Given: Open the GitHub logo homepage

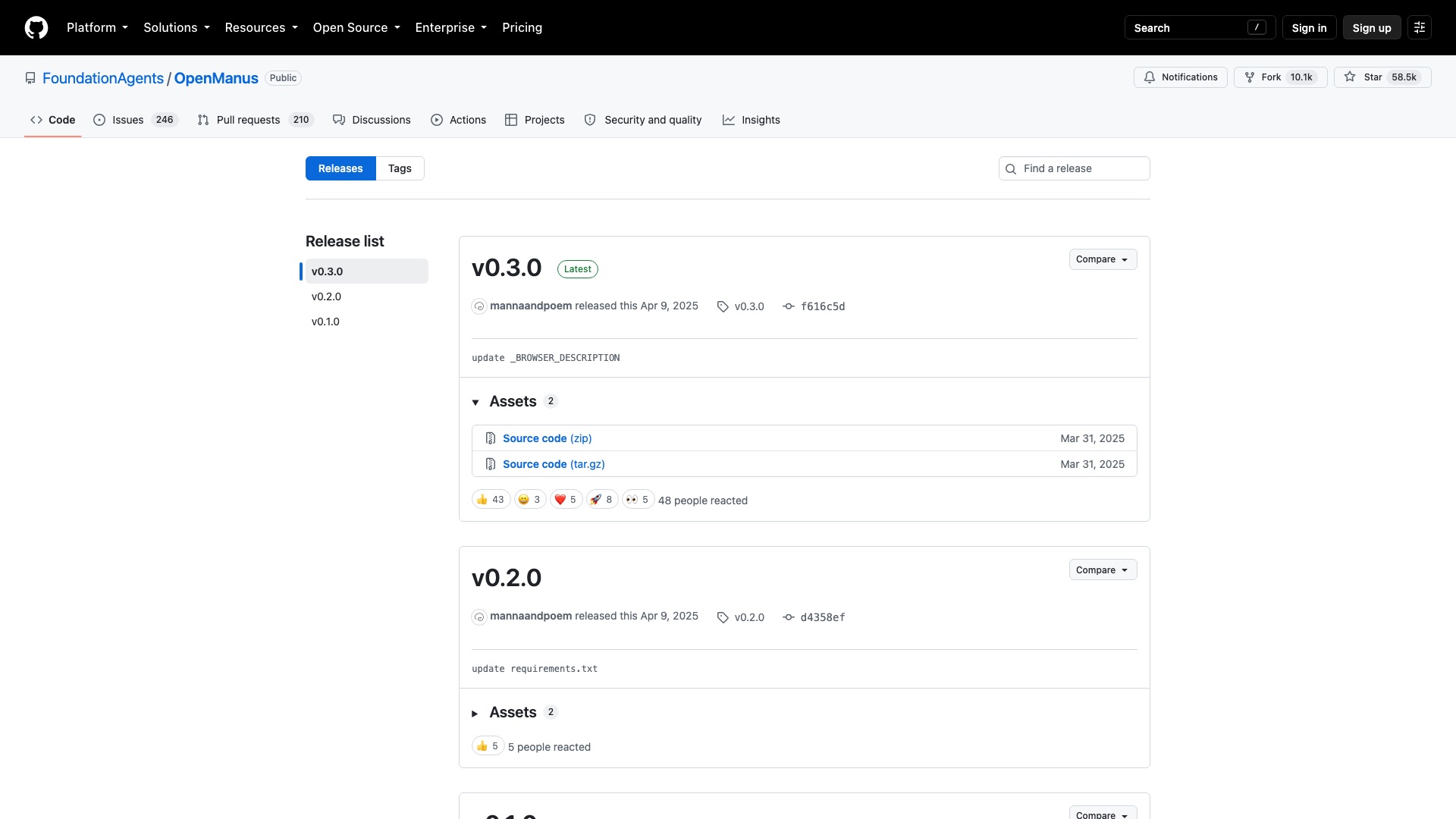Looking at the screenshot, I should [36, 27].
